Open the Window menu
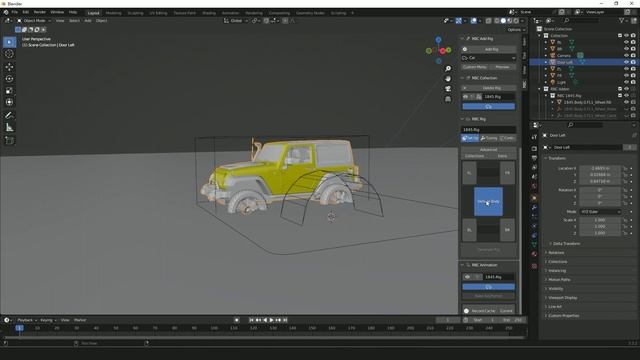This screenshot has width=640, height=360. [x=57, y=13]
